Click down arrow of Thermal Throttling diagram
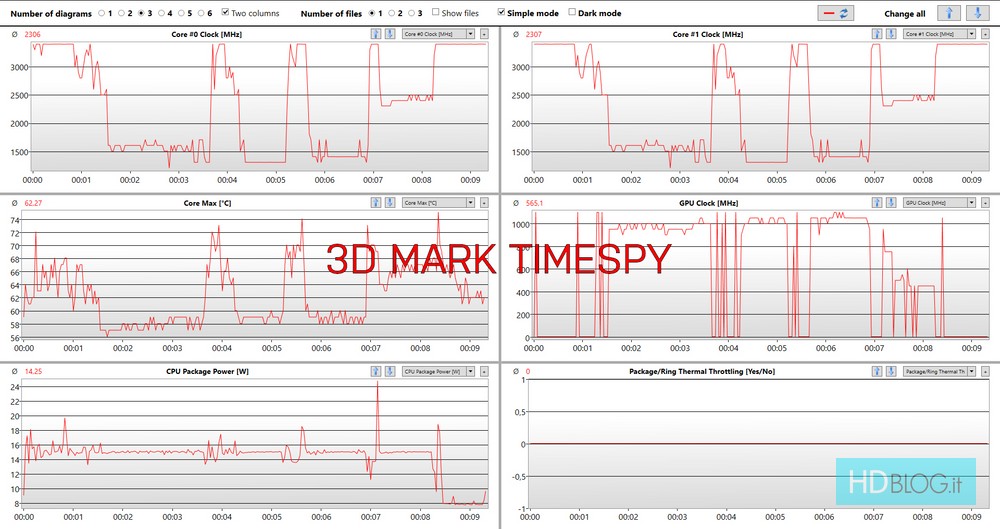The width and height of the screenshot is (1000, 529). click(891, 371)
